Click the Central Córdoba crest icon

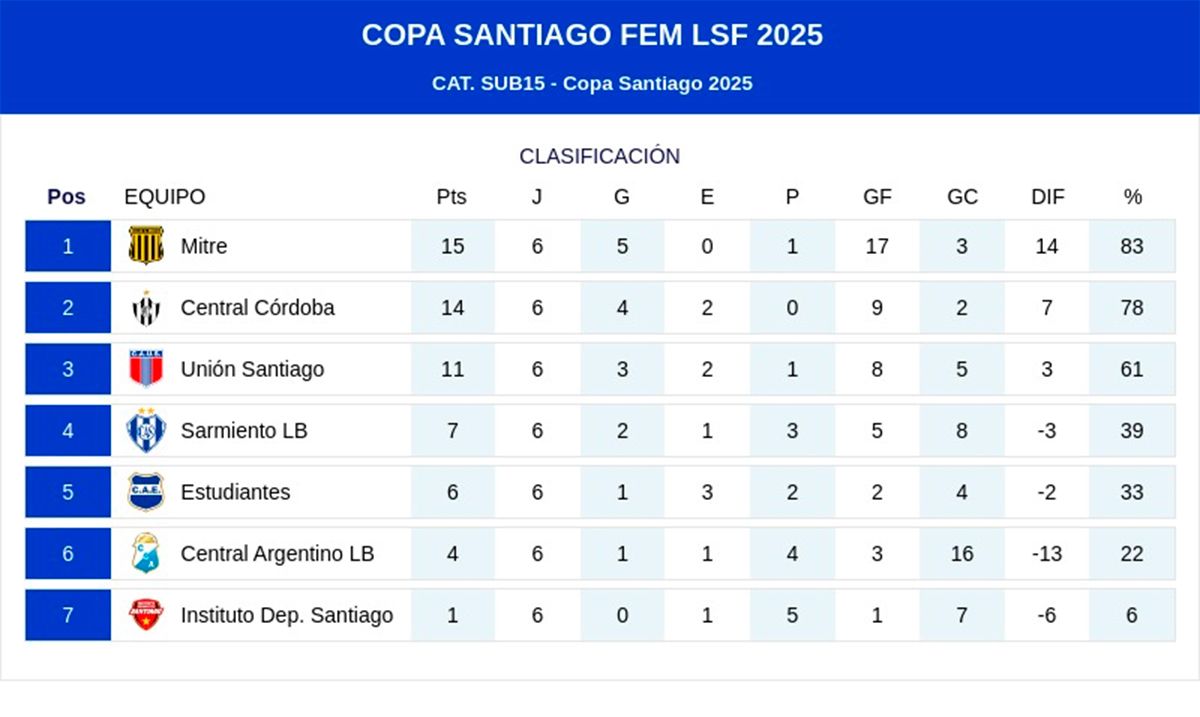(x=146, y=308)
